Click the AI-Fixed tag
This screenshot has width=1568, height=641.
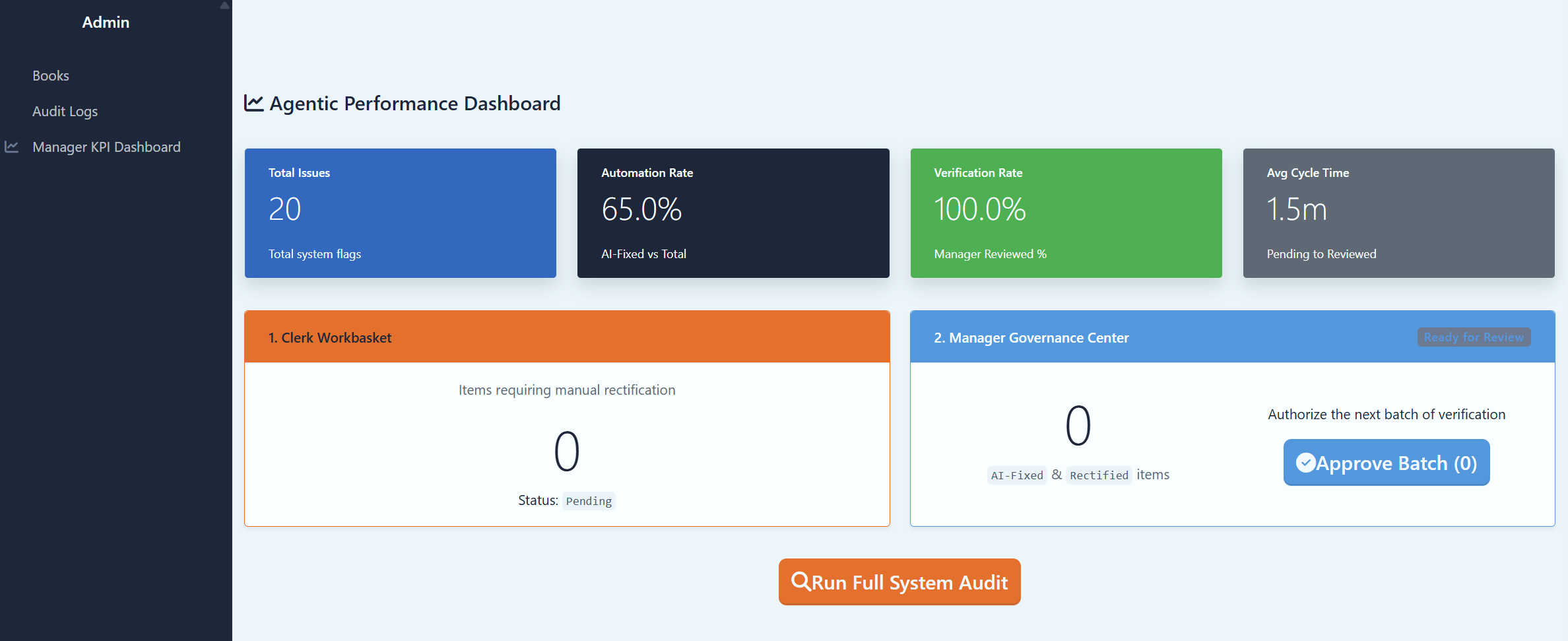pos(1017,475)
